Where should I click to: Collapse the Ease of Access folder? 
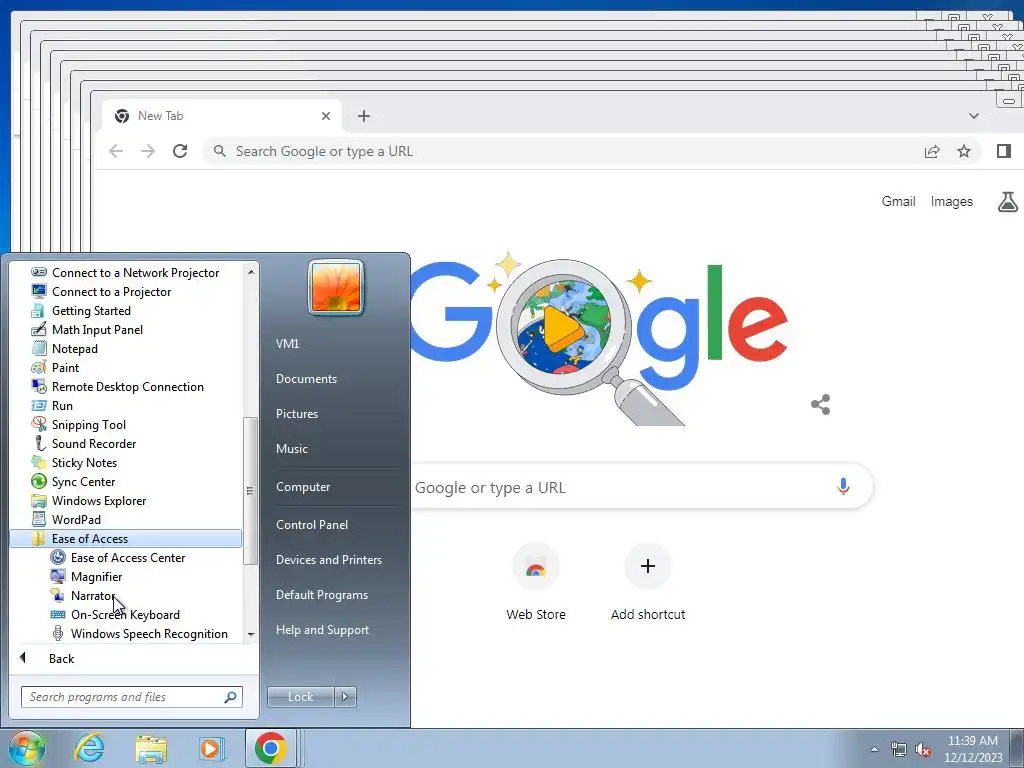coord(125,538)
